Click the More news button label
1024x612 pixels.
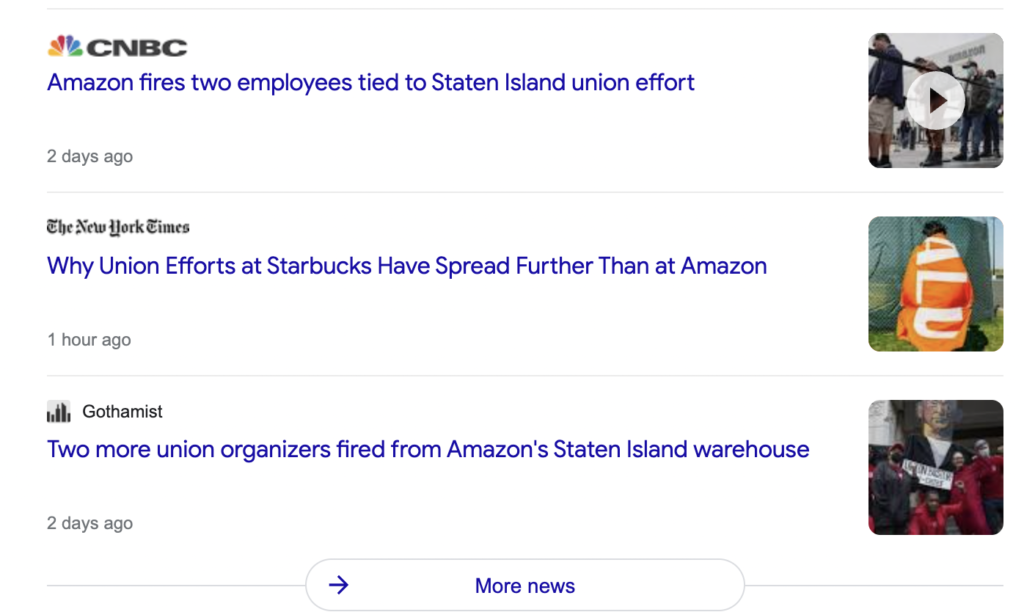525,586
